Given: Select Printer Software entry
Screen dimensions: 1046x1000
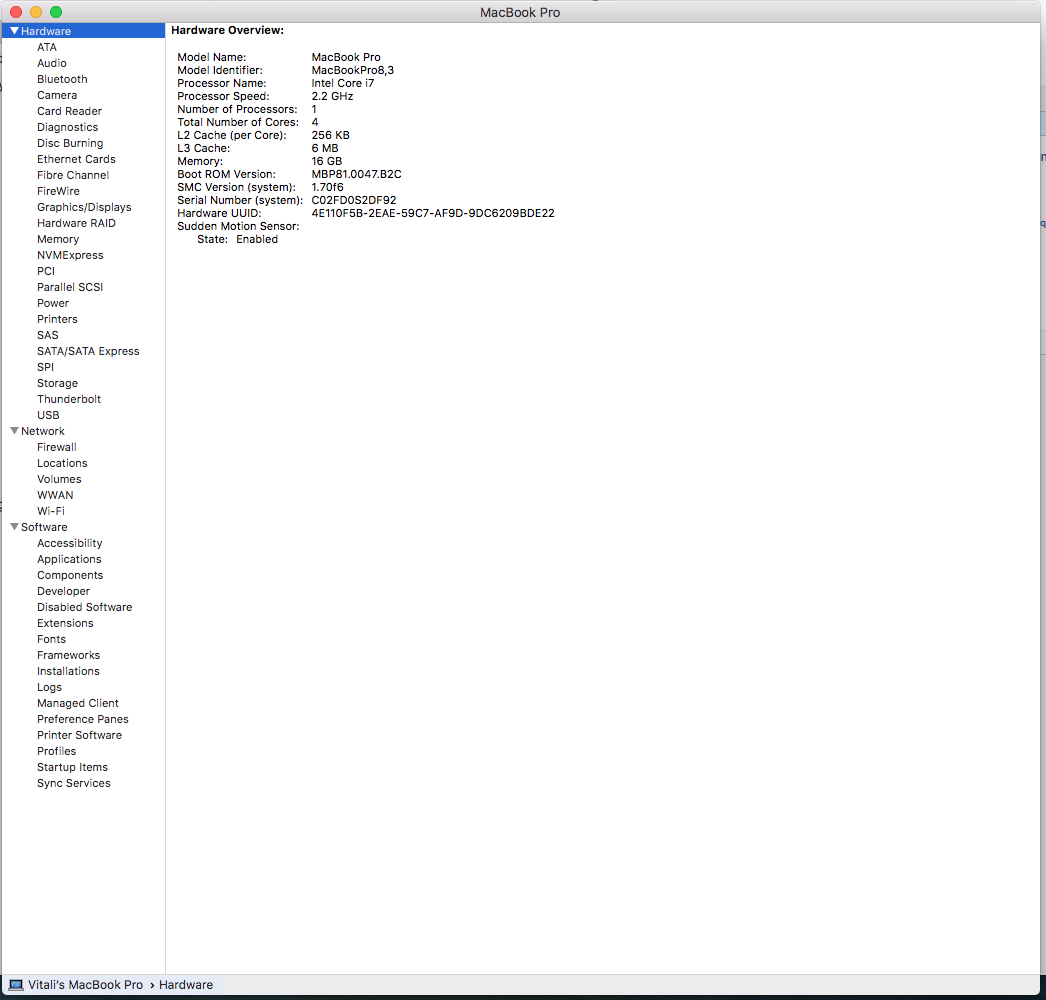Looking at the screenshot, I should coord(79,735).
